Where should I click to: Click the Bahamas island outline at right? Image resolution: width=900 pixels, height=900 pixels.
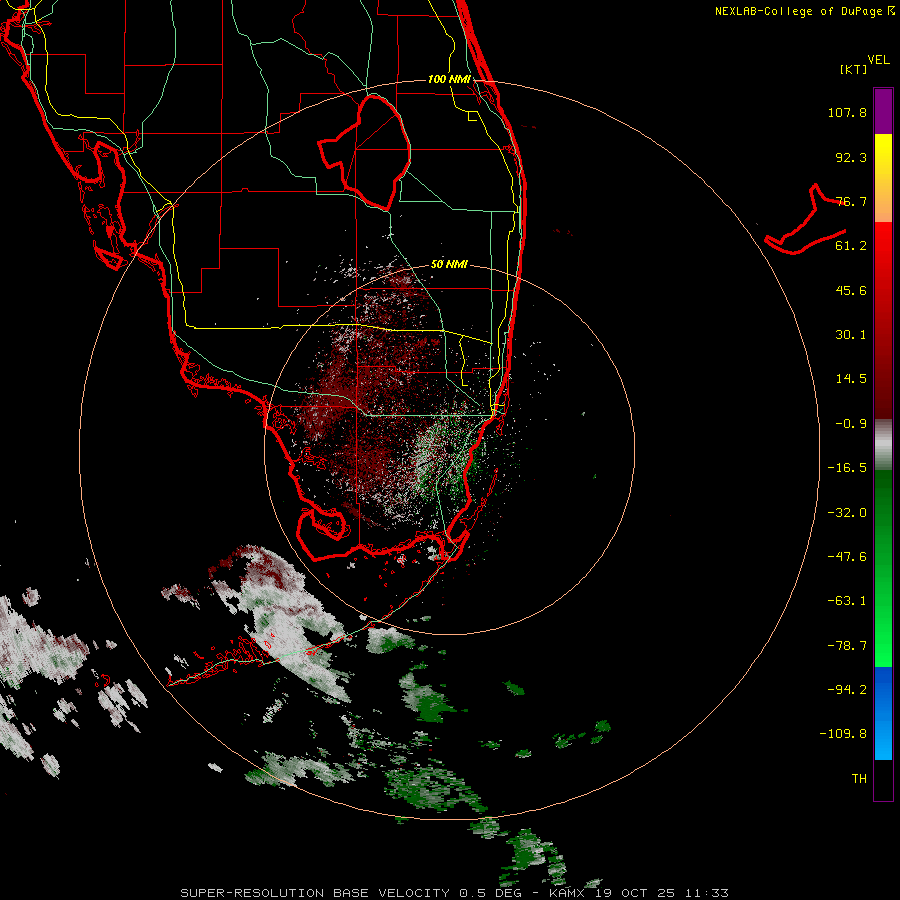point(806,220)
